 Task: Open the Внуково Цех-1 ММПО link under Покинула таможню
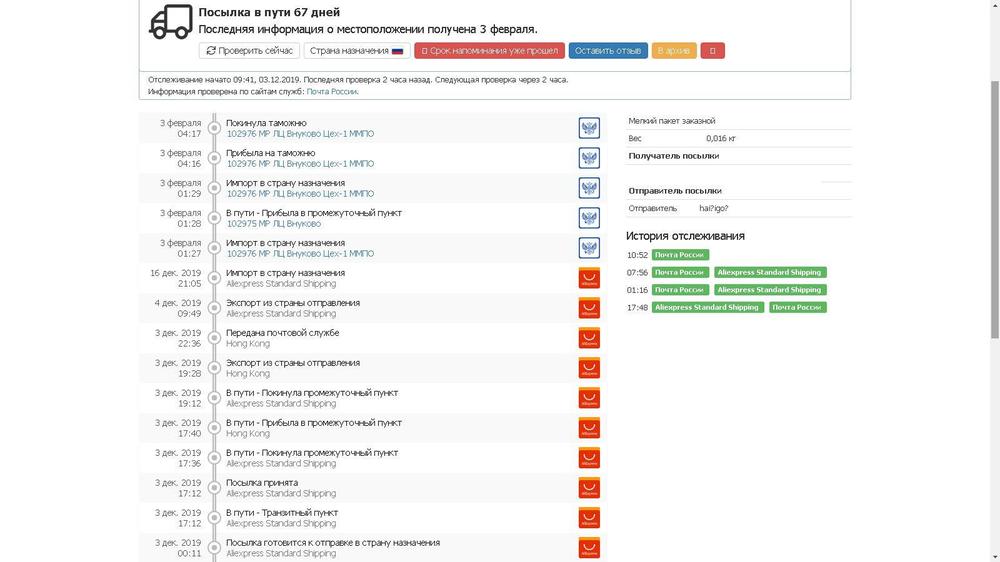[x=300, y=134]
